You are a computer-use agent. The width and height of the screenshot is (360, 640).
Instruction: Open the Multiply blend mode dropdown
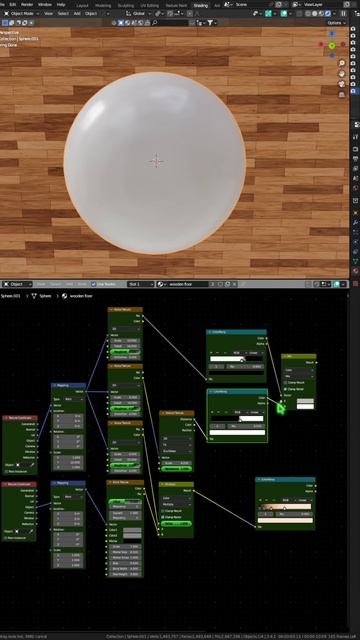[176, 504]
